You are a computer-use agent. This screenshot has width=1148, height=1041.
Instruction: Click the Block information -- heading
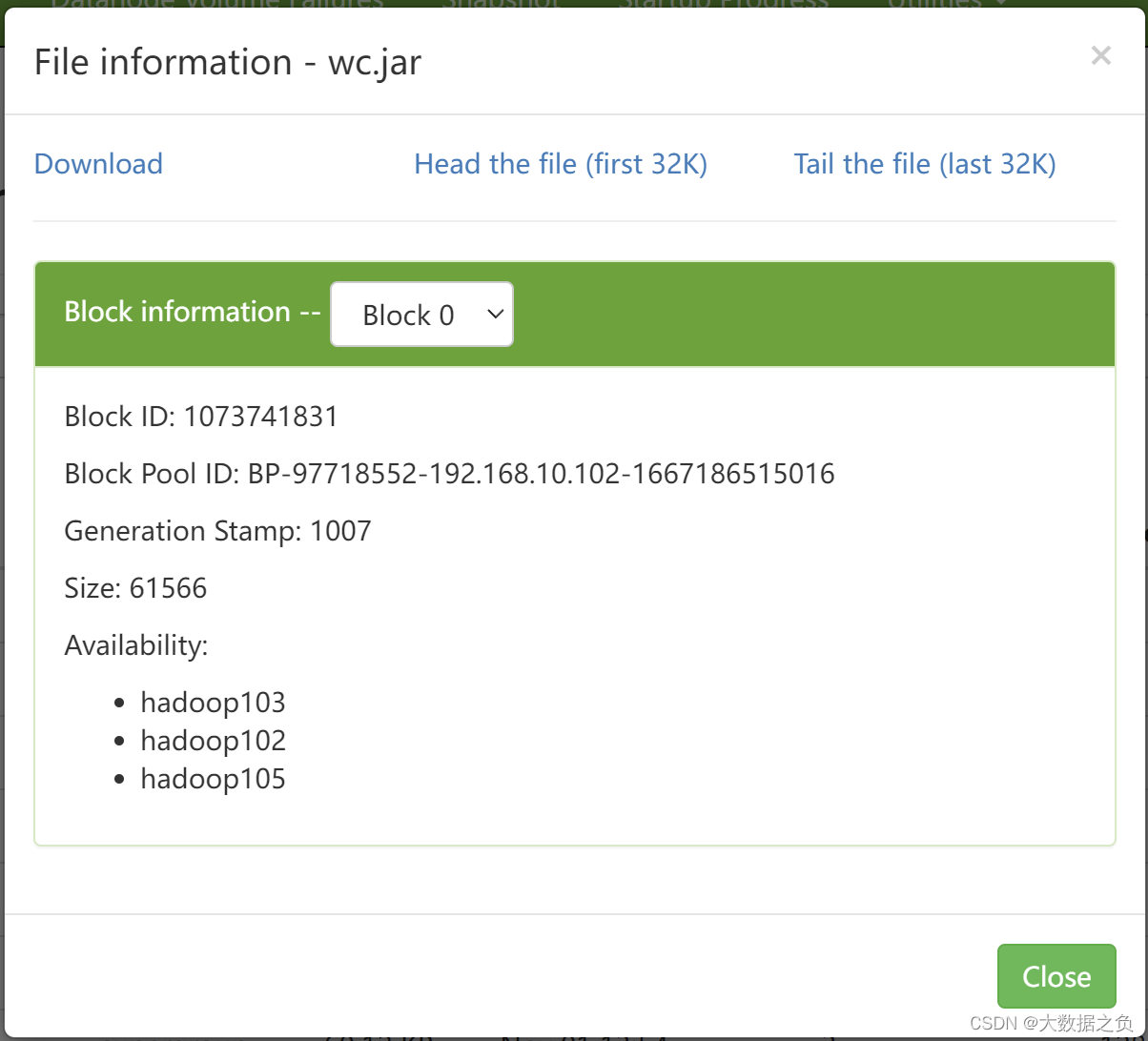[193, 312]
